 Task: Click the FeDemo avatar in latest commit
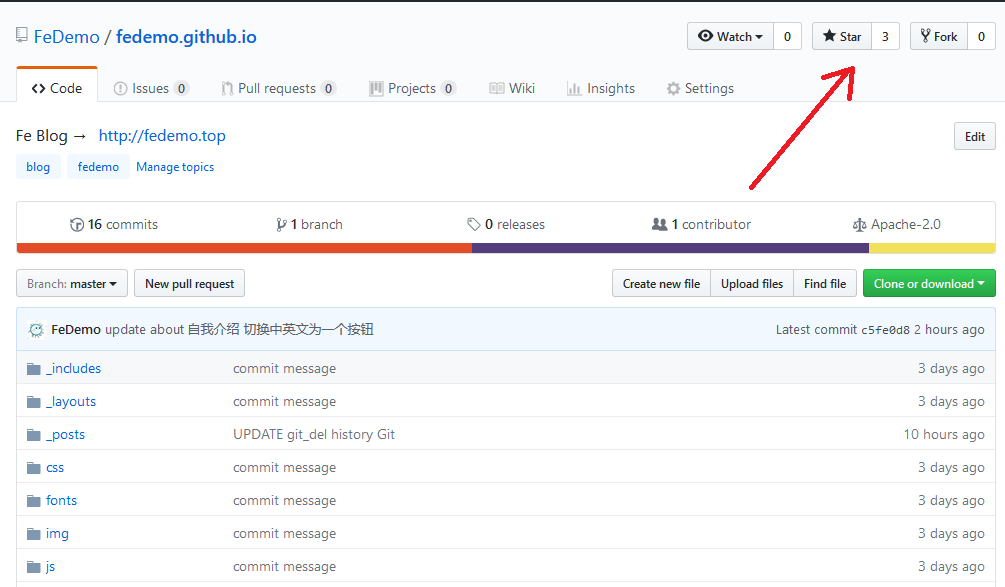[37, 329]
